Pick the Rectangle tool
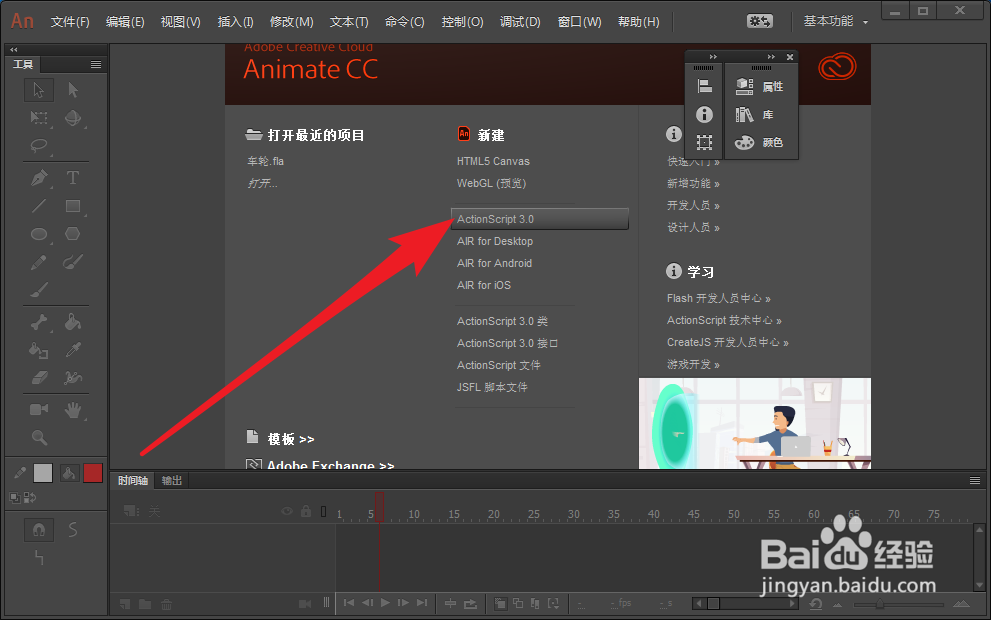 (x=73, y=206)
